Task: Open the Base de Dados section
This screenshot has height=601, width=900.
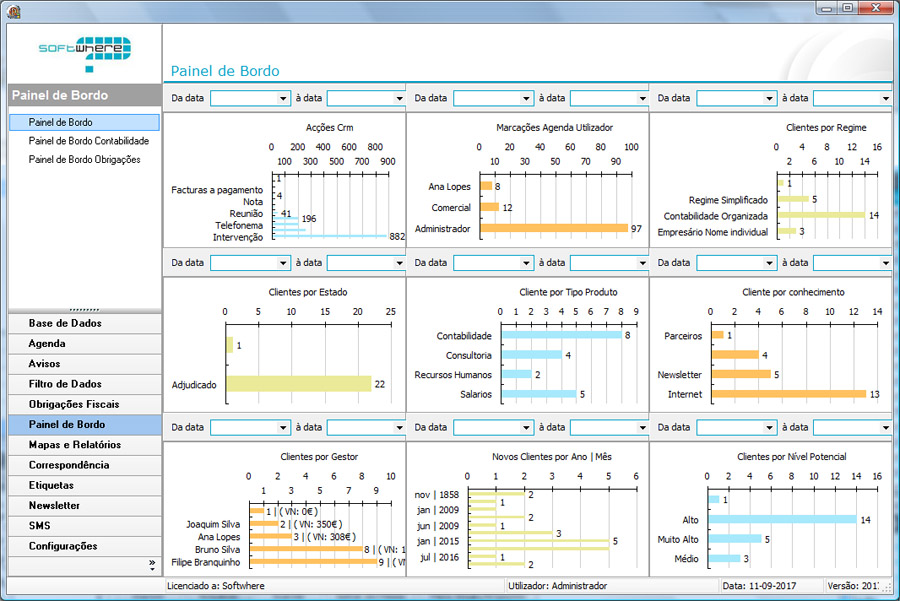Action: click(x=65, y=324)
